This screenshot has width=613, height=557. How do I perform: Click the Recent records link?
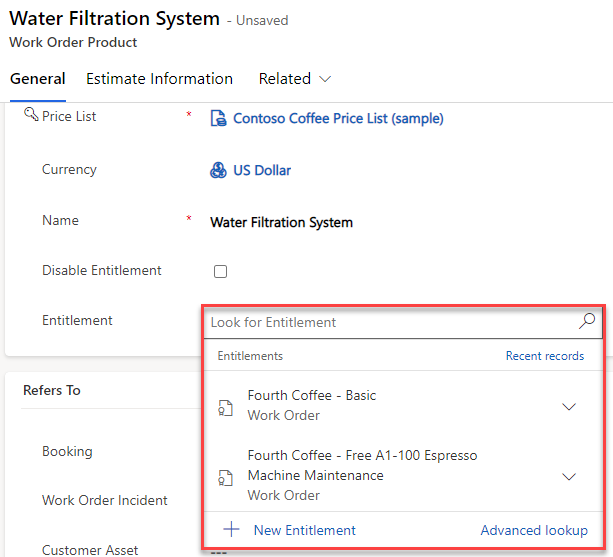tap(545, 356)
